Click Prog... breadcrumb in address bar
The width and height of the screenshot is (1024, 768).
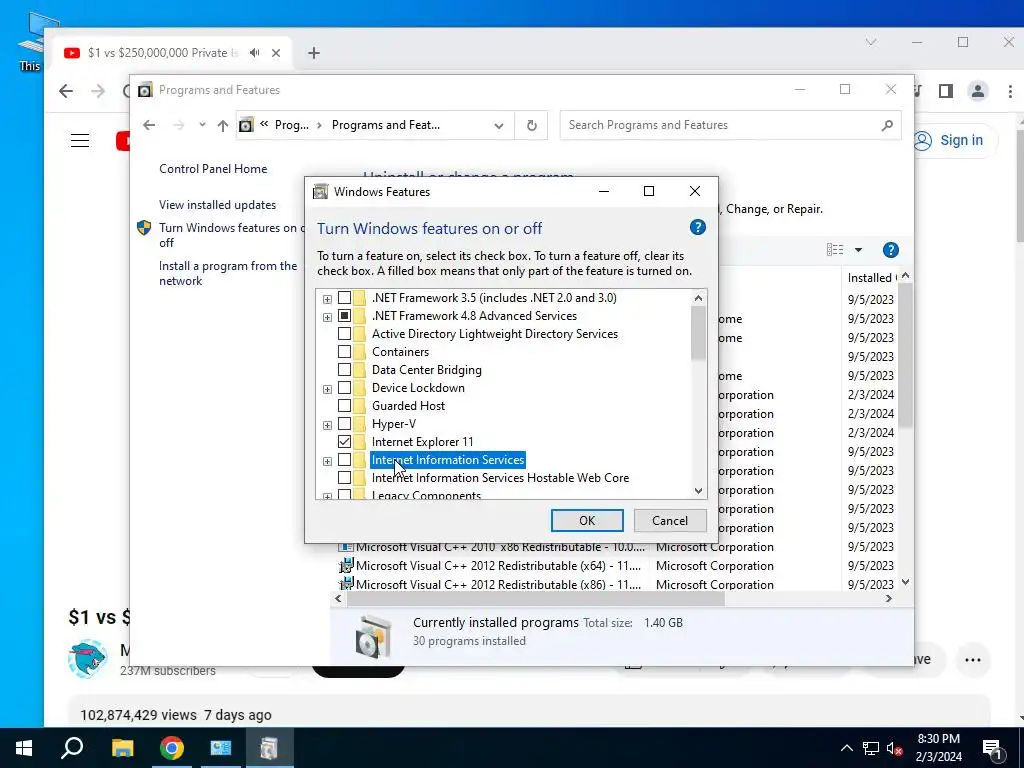point(291,125)
